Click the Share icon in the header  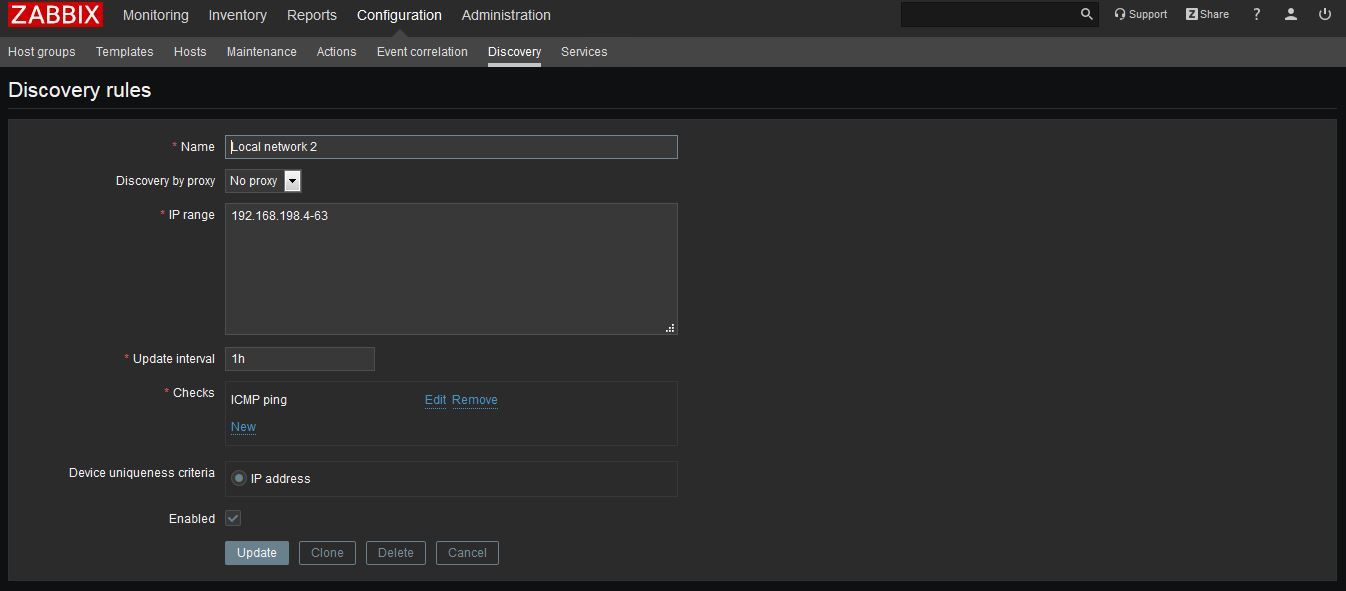(1206, 14)
